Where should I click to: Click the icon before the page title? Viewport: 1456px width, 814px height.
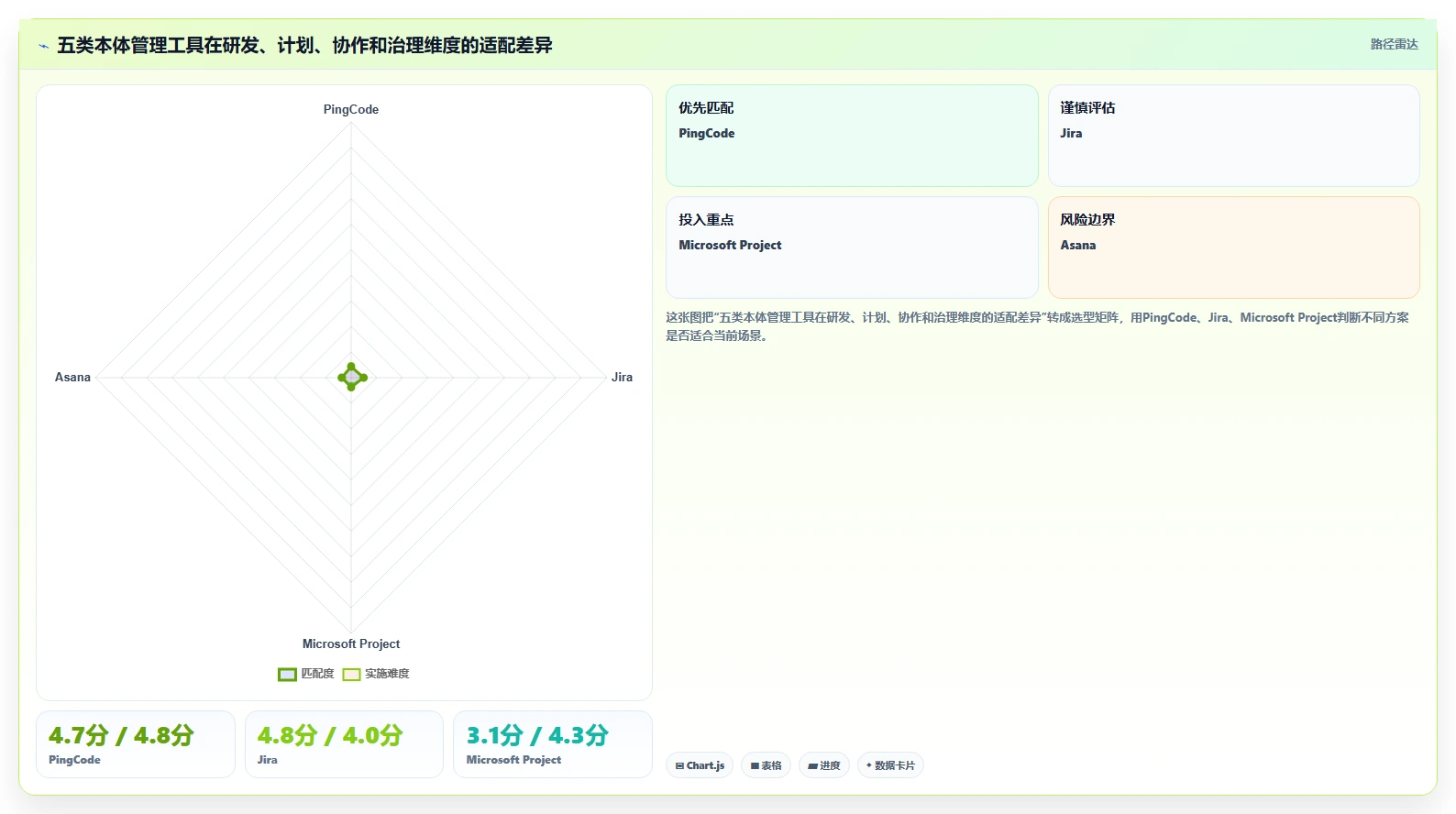pyautogui.click(x=43, y=46)
